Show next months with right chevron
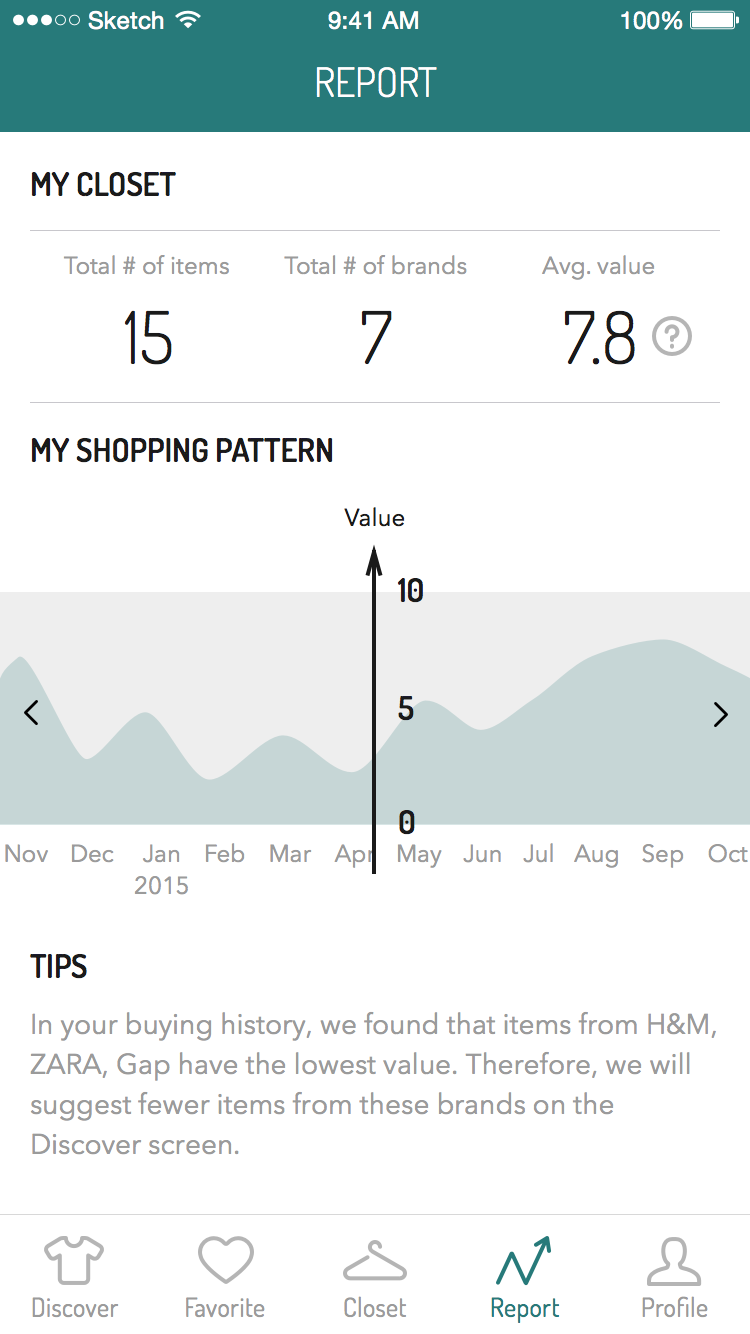750x1334 pixels. tap(720, 713)
